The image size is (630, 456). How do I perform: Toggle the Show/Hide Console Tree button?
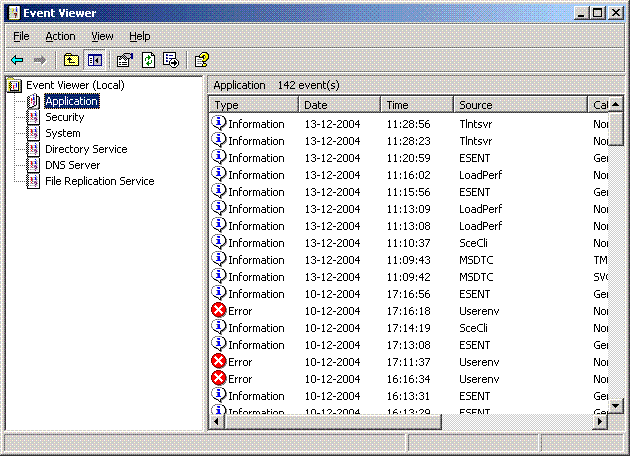95,60
